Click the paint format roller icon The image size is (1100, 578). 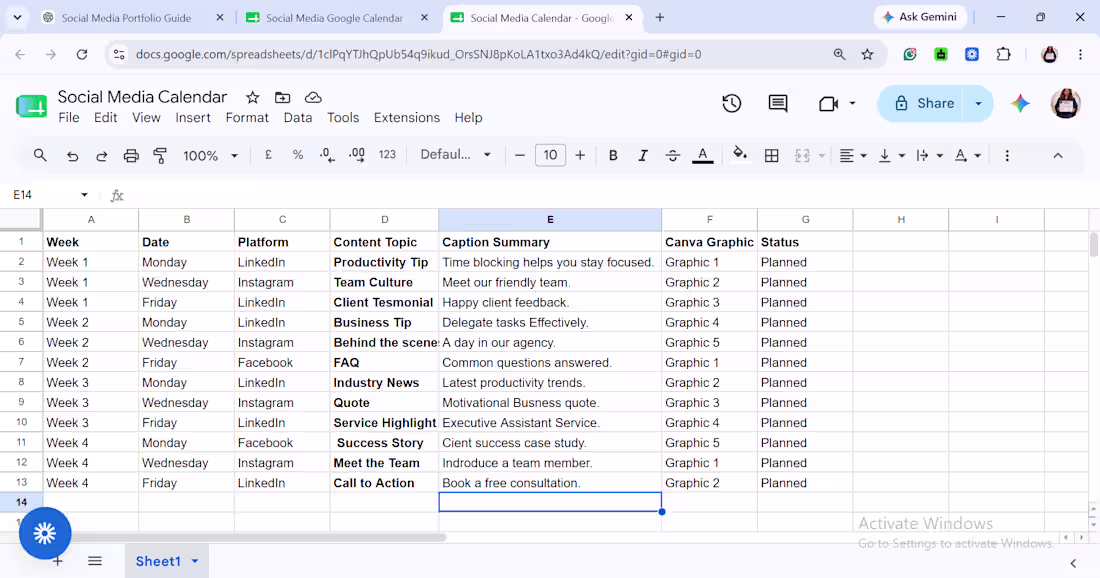tap(160, 156)
